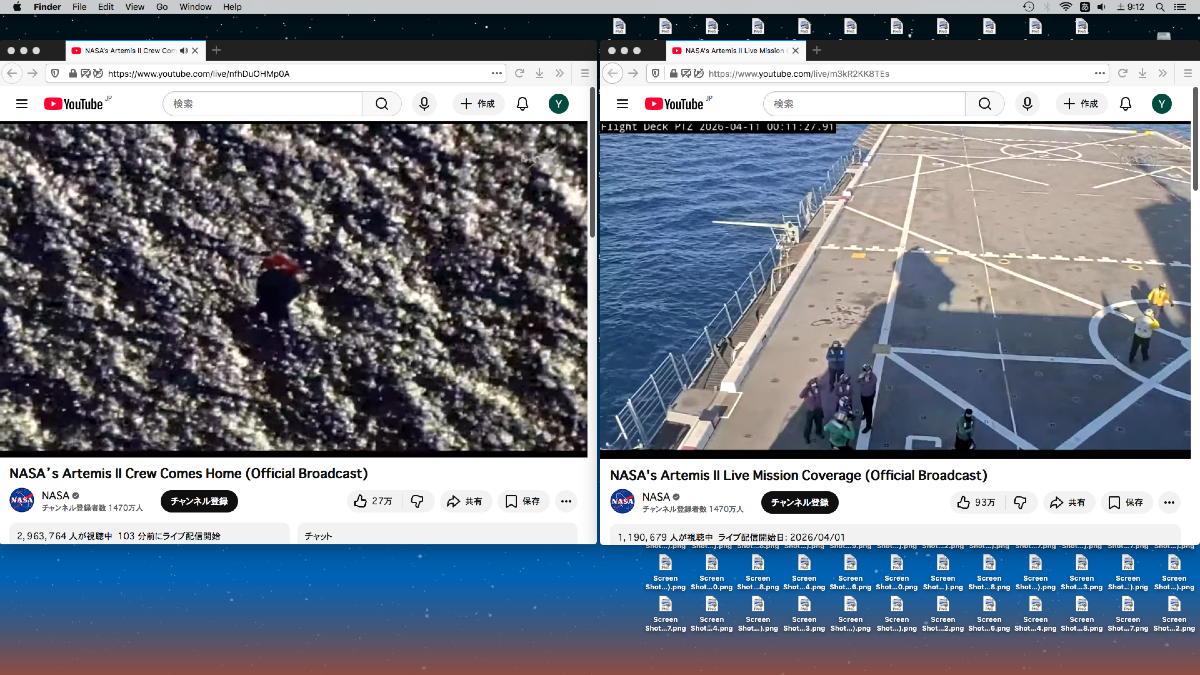
Task: Click the 検索 search field in right window
Action: point(865,104)
